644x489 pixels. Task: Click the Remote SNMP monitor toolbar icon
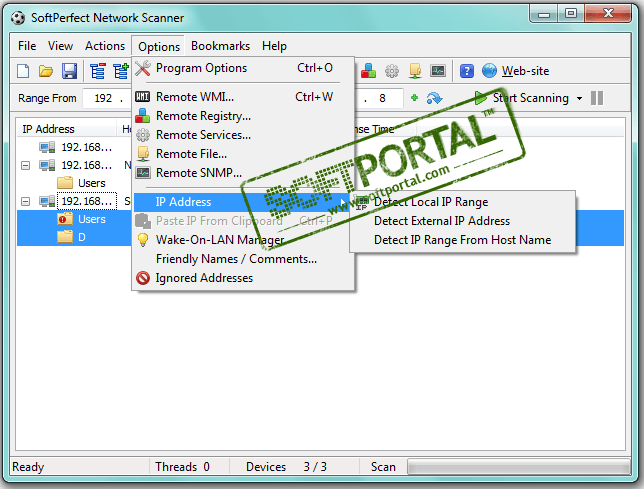(x=438, y=71)
